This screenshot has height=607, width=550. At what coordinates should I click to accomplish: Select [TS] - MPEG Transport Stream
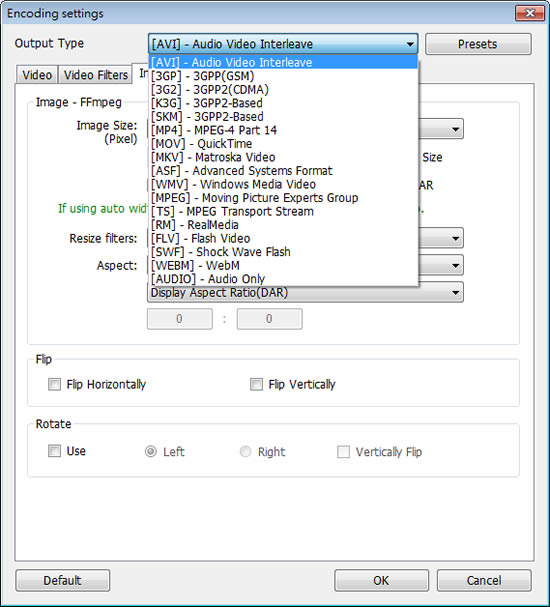(283, 211)
